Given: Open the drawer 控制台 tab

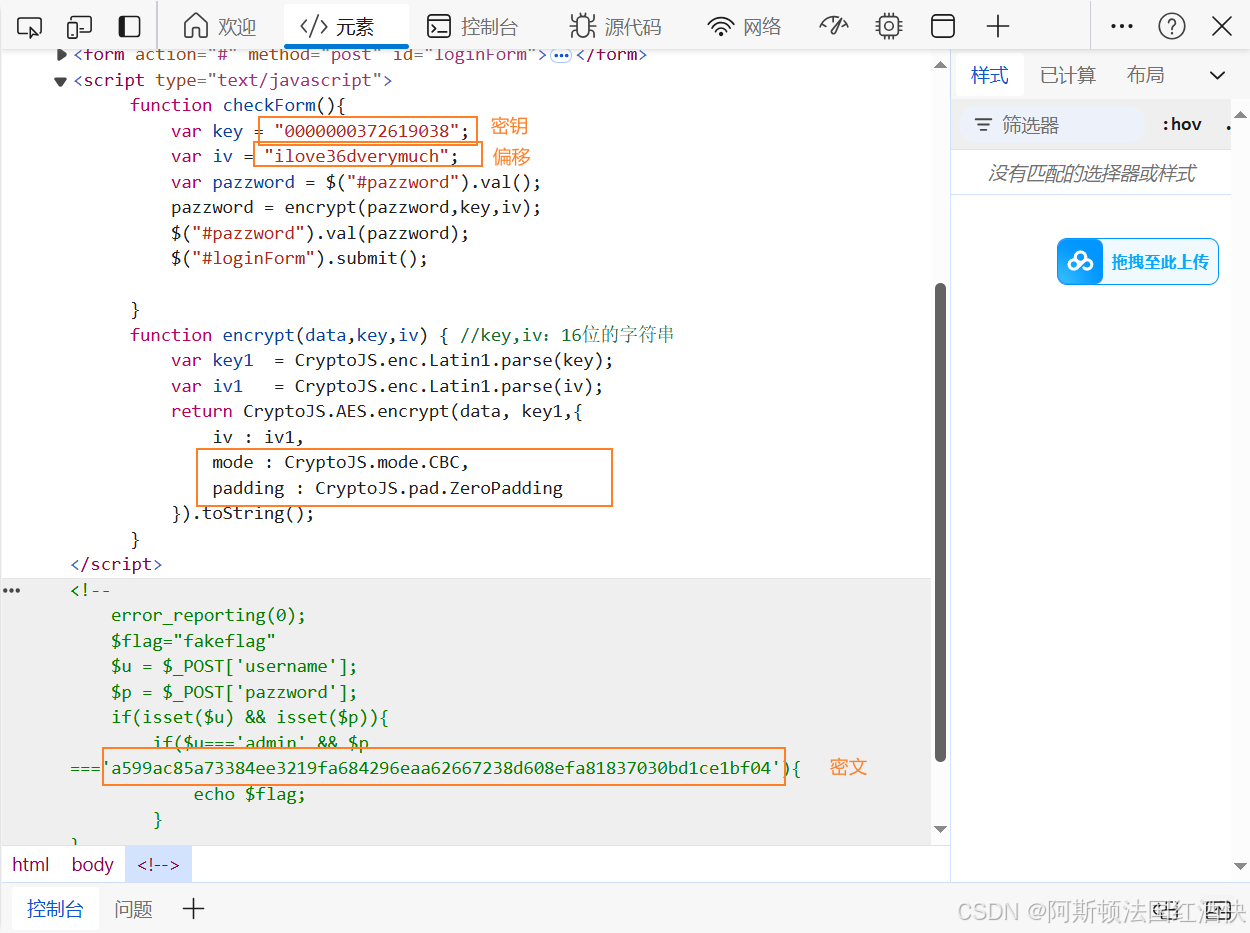Looking at the screenshot, I should click(55, 909).
